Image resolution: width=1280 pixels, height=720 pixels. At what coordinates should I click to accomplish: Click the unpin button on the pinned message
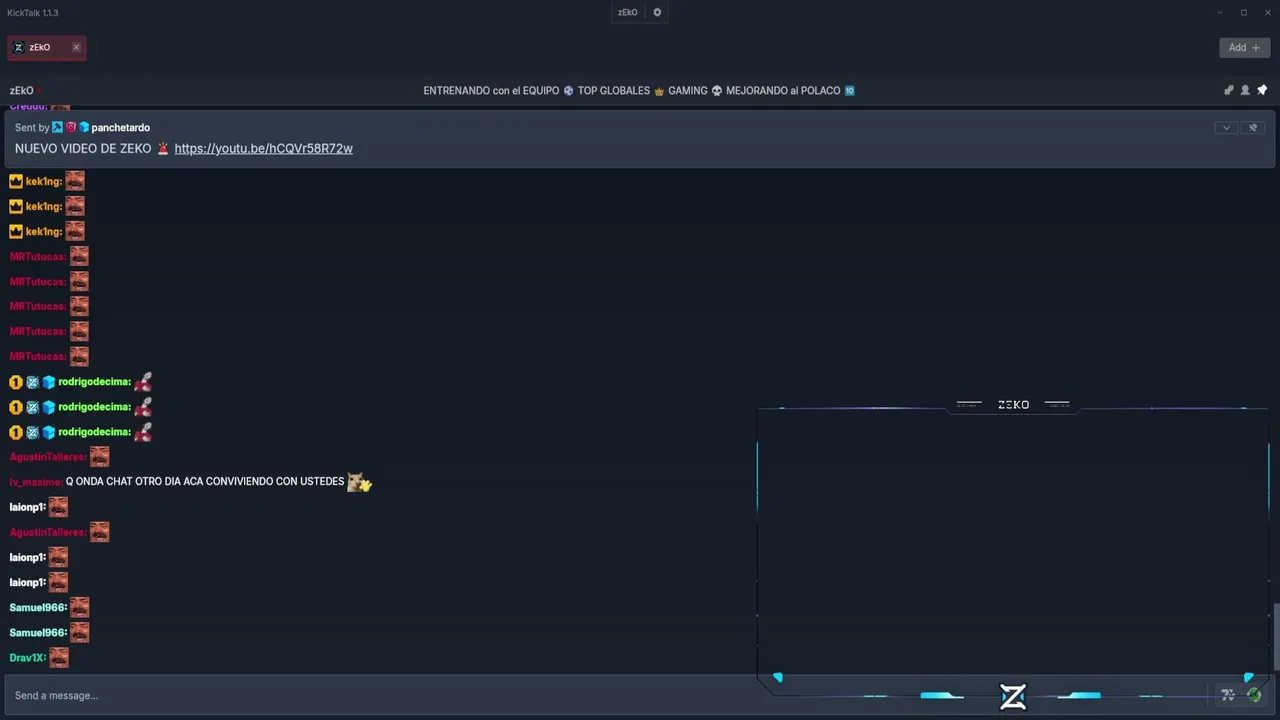[x=1254, y=128]
